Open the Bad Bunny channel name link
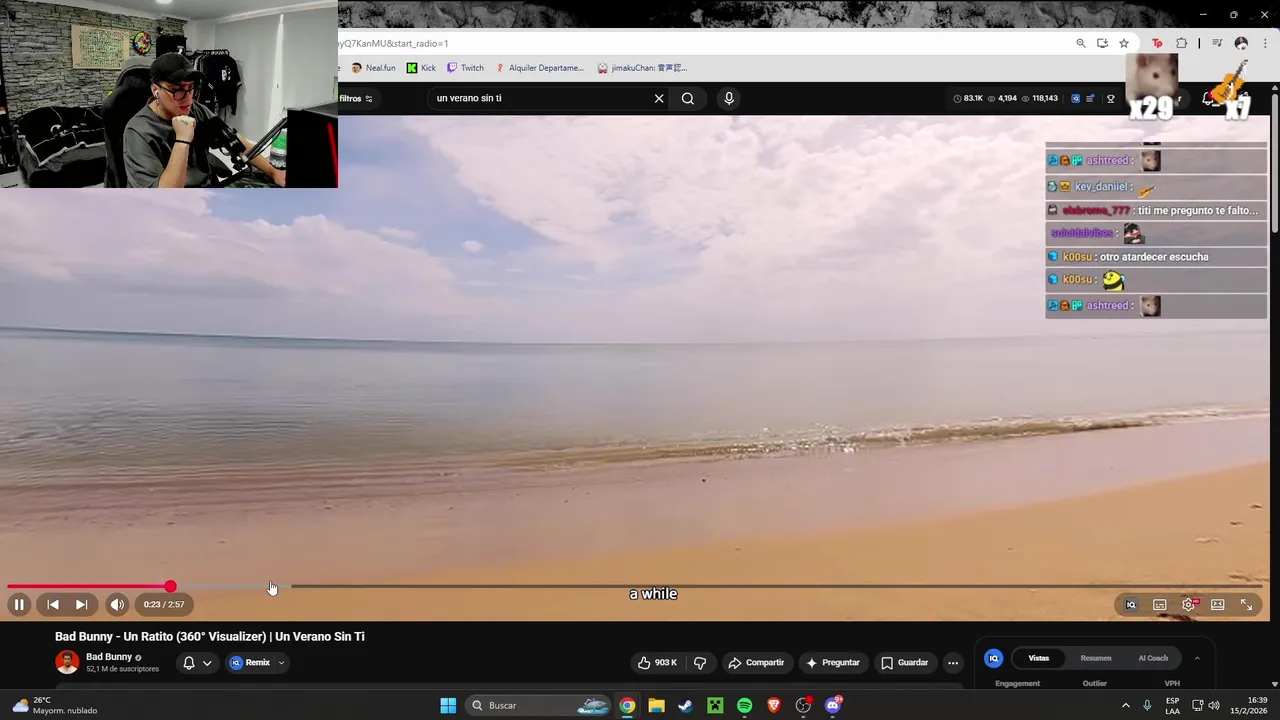The width and height of the screenshot is (1280, 720). 109,657
